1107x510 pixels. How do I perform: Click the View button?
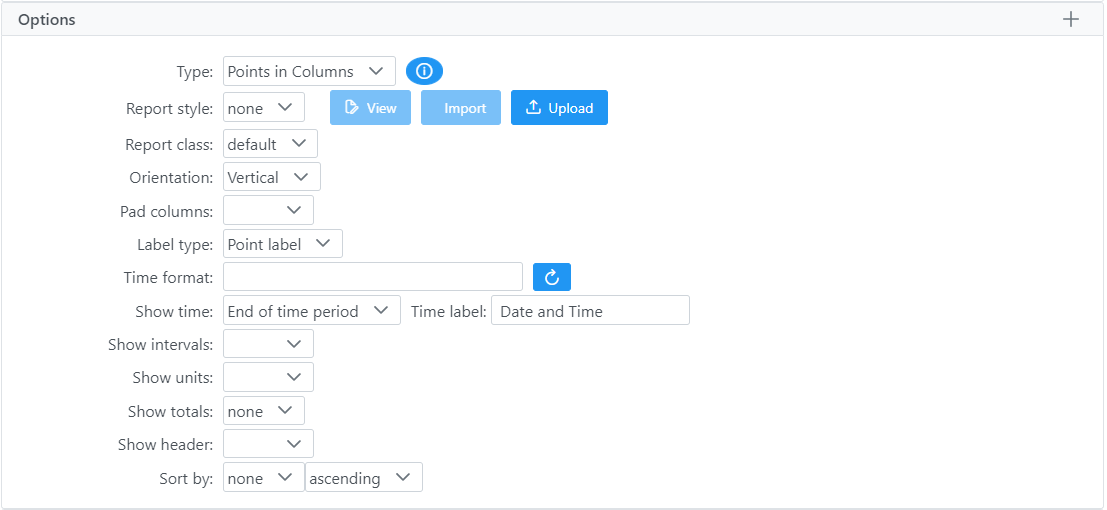point(370,108)
